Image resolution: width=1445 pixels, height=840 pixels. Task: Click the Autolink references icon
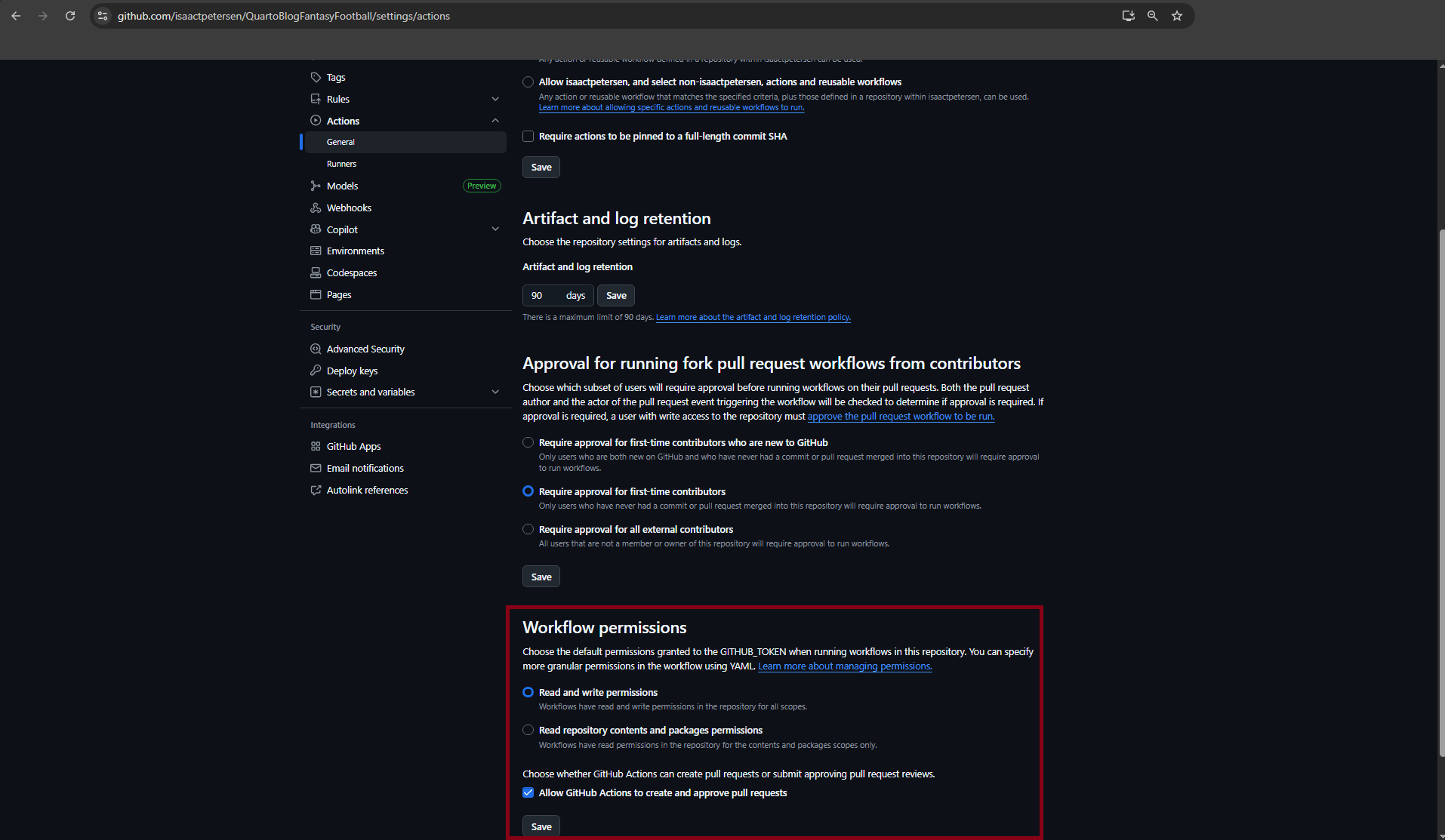point(316,490)
